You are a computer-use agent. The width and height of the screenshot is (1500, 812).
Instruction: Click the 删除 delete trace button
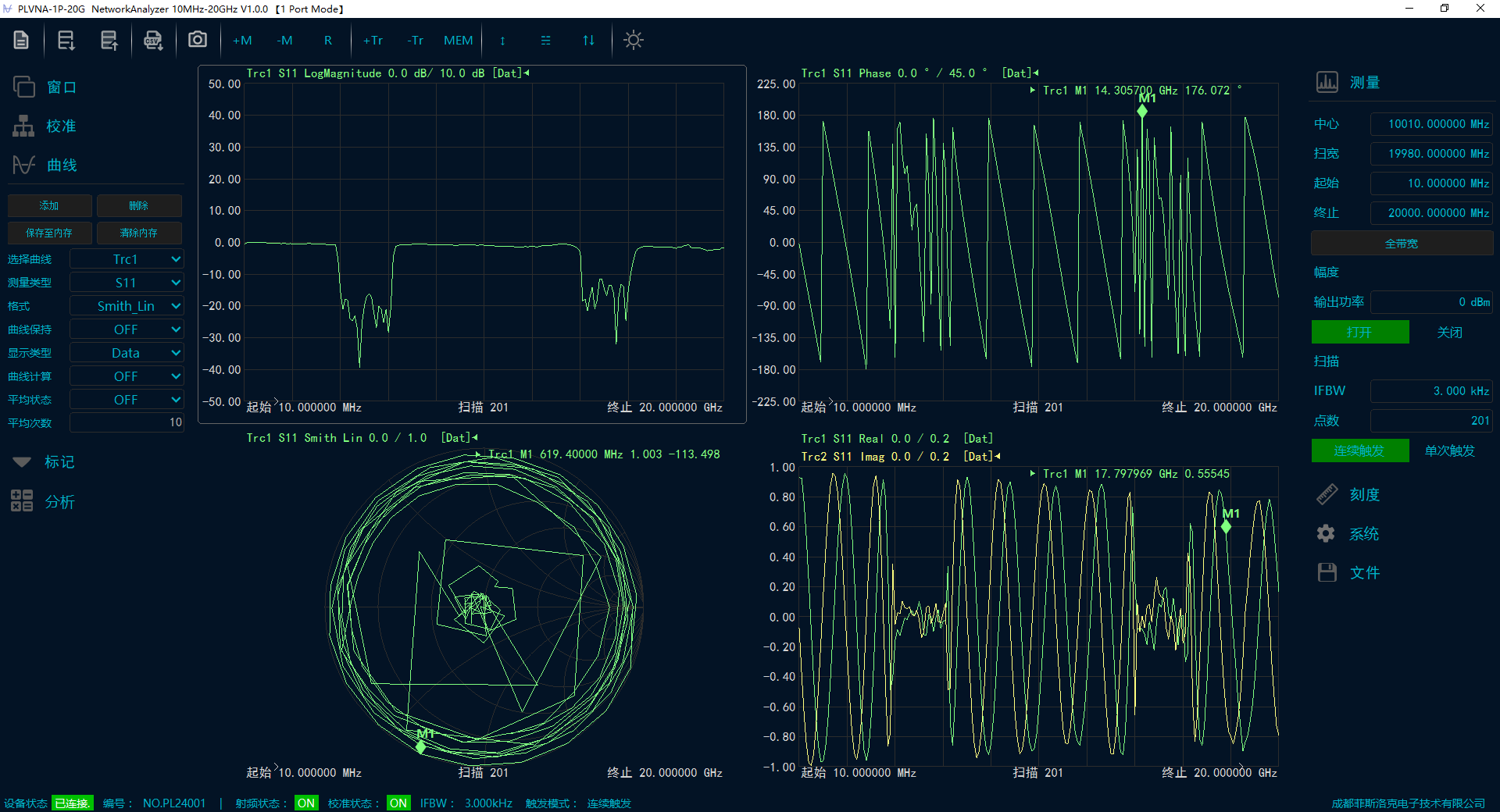(139, 205)
